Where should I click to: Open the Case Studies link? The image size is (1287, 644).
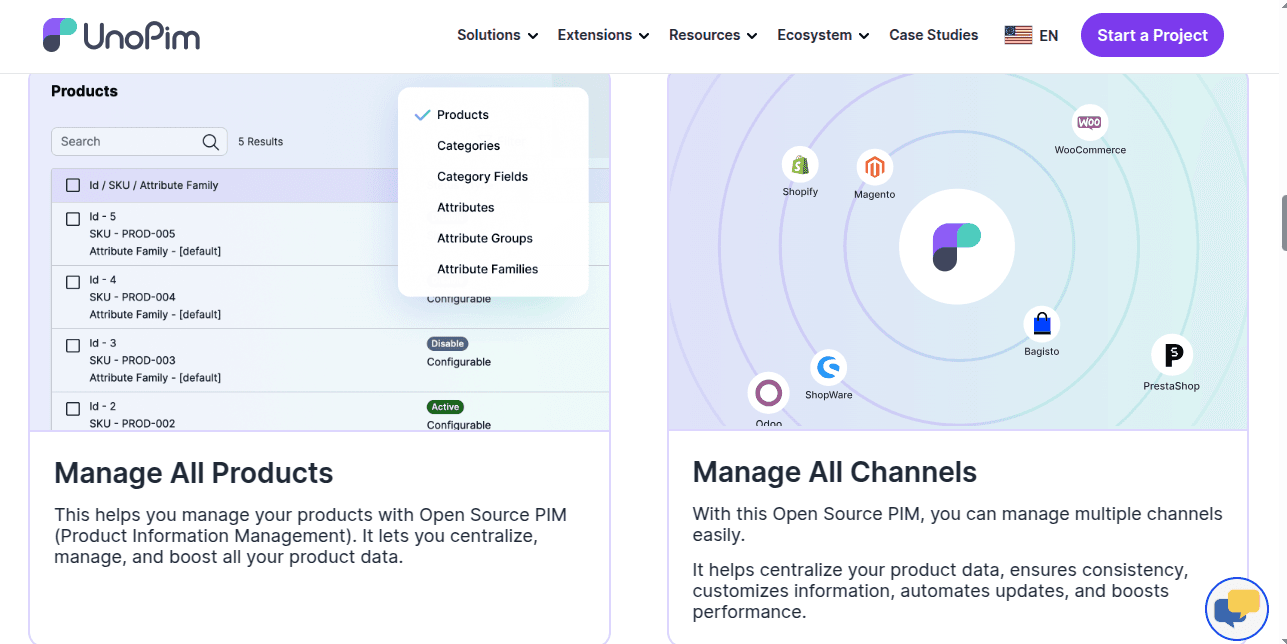(x=933, y=35)
